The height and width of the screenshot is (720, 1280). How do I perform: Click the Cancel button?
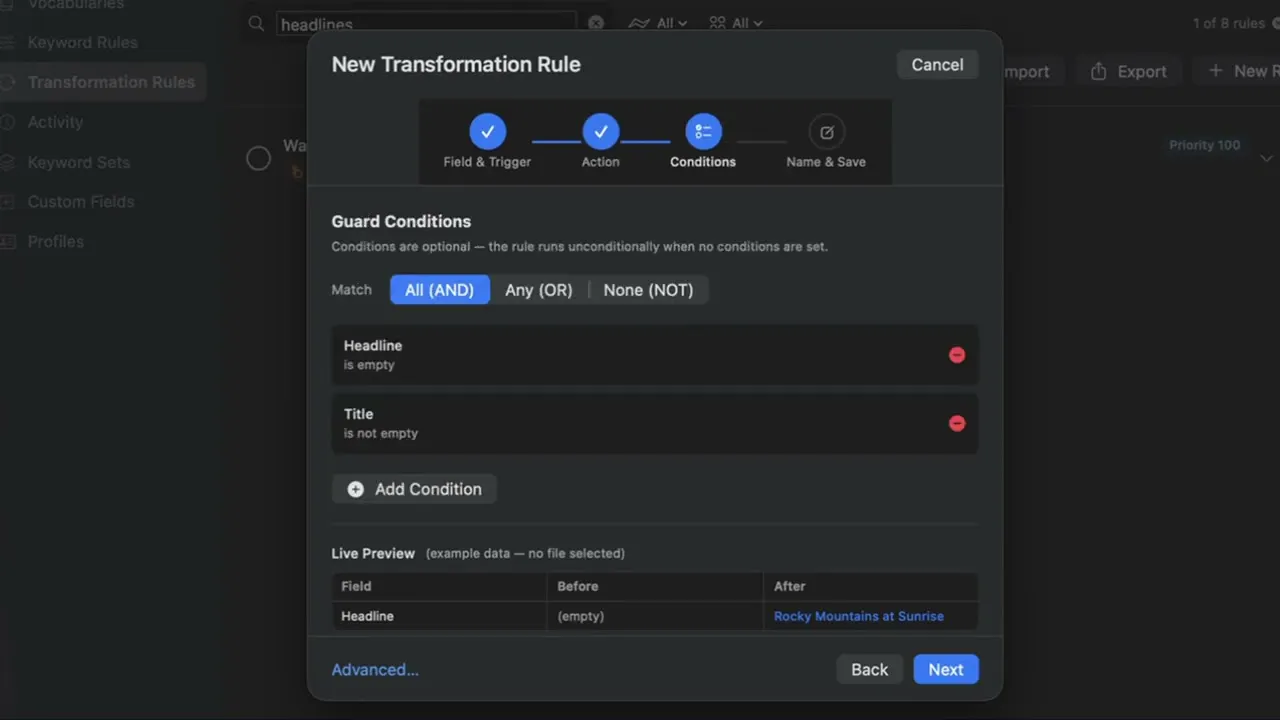click(937, 64)
